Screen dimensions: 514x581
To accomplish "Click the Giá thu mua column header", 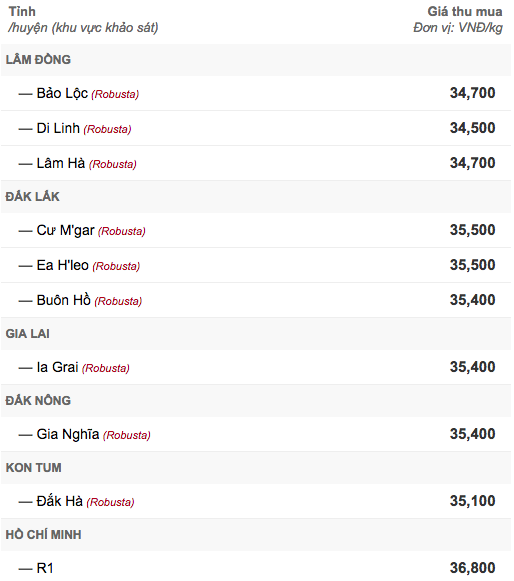I will click(465, 11).
